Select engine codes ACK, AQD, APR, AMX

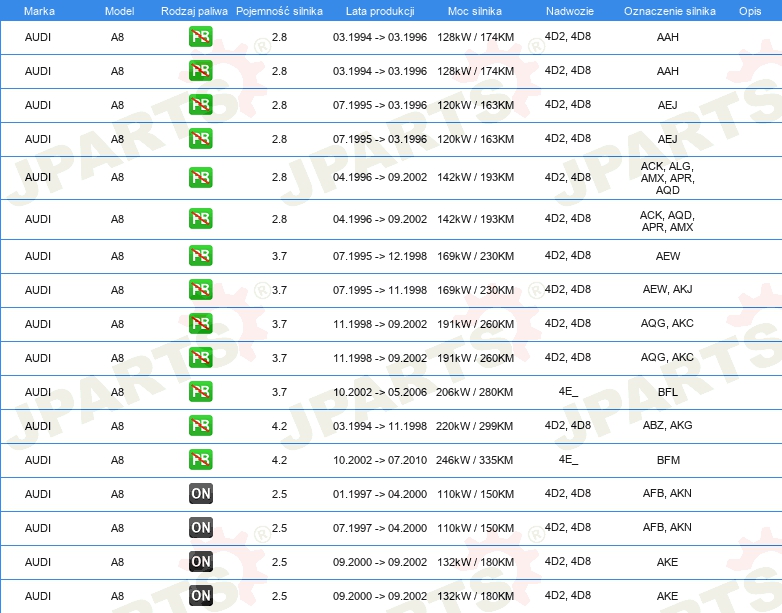pyautogui.click(x=667, y=221)
